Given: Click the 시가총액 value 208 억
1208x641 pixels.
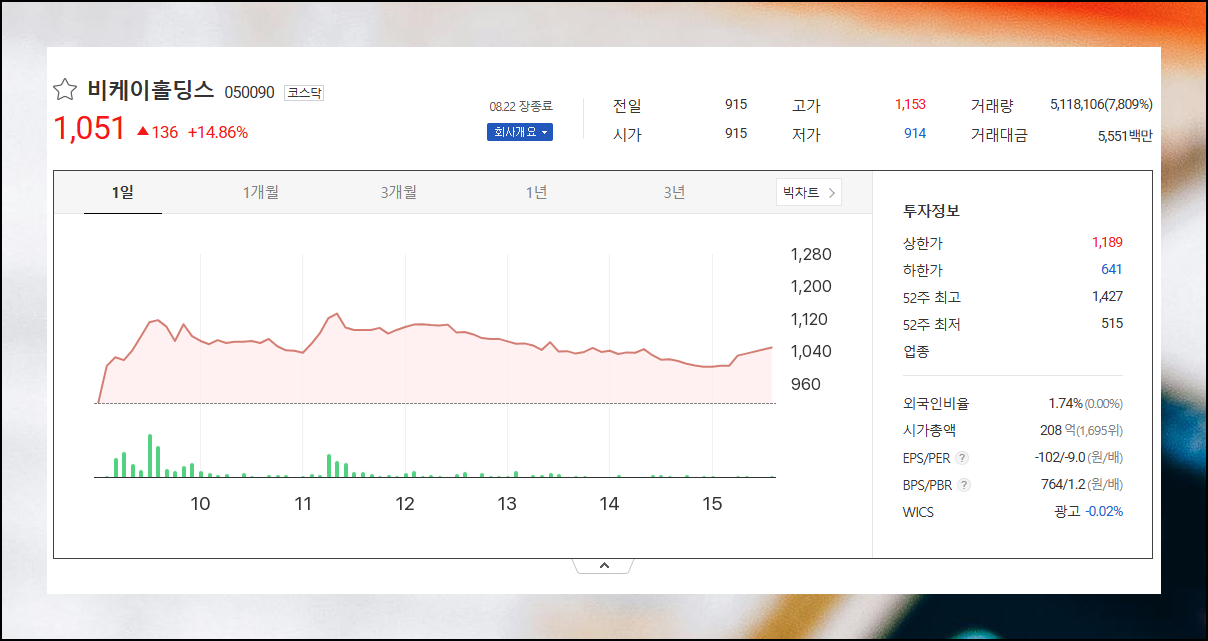Looking at the screenshot, I should pyautogui.click(x=1057, y=430).
